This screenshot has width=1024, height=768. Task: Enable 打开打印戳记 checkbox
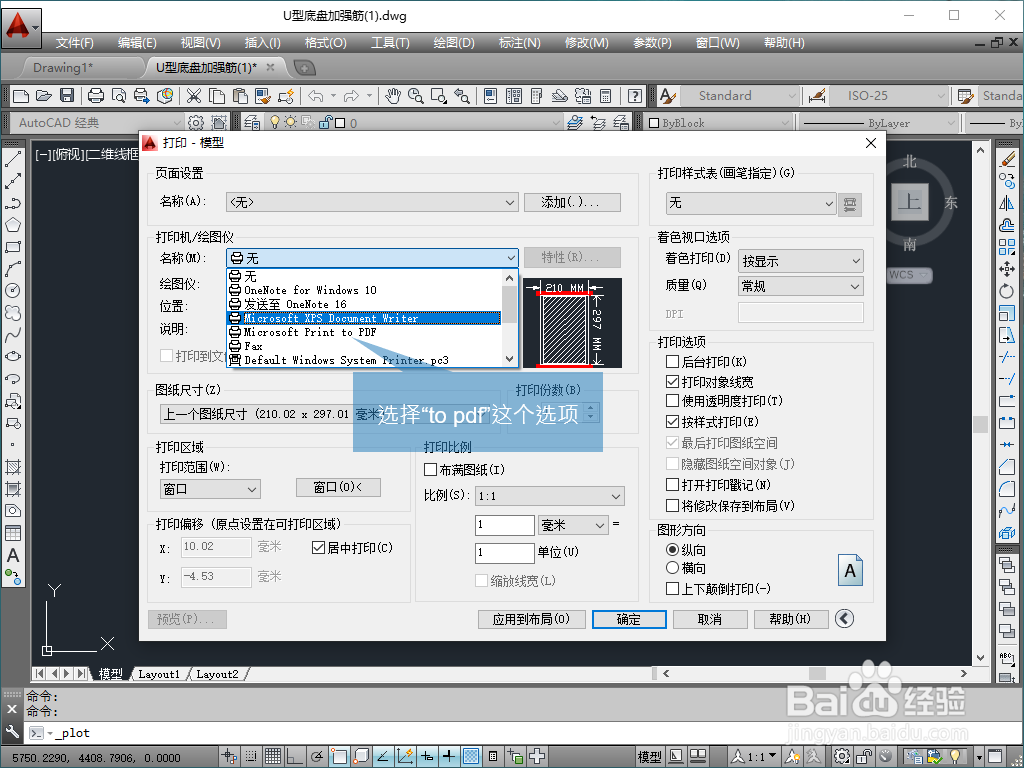coord(672,485)
